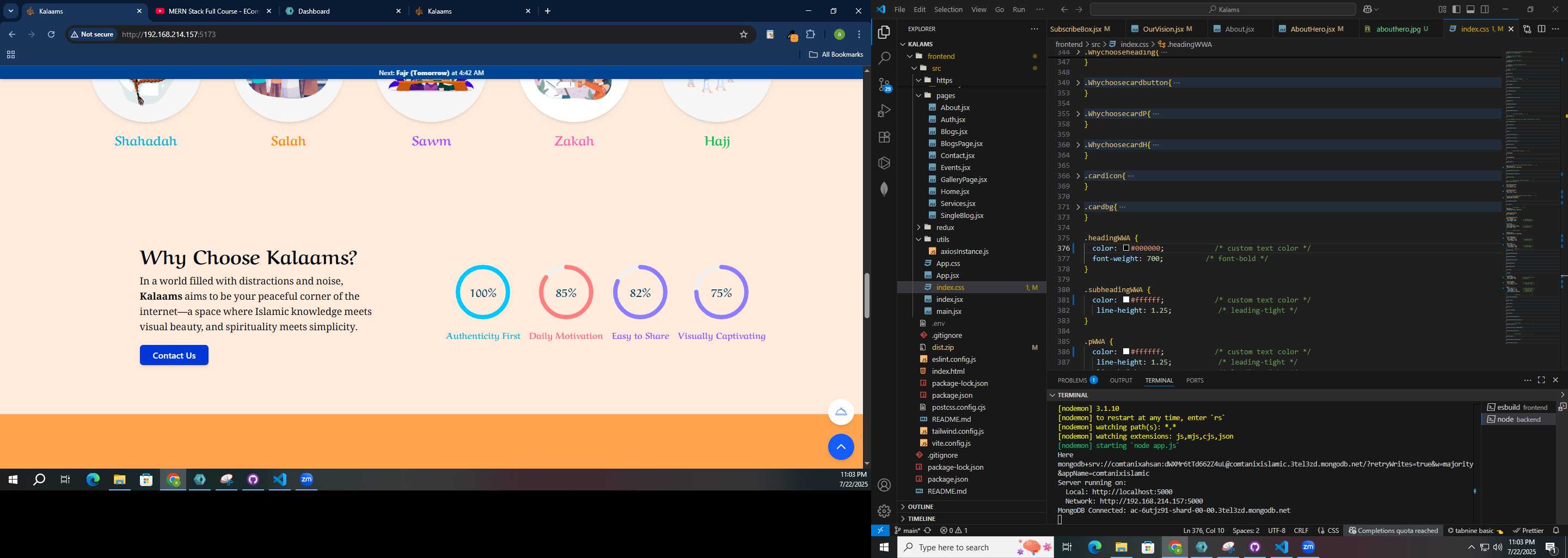Image resolution: width=1568 pixels, height=558 pixels.
Task: Open the VS Code notifications bell
Action: click(x=1556, y=531)
